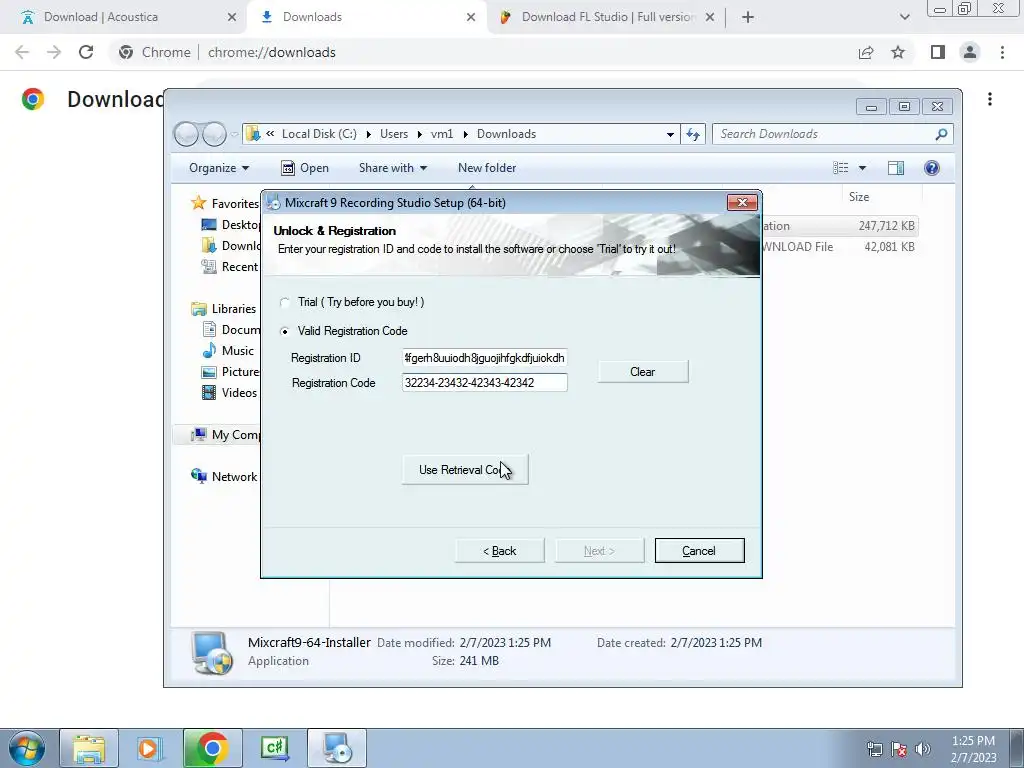Toggle the preview pane icon
Image resolution: width=1024 pixels, height=768 pixels.
point(896,168)
